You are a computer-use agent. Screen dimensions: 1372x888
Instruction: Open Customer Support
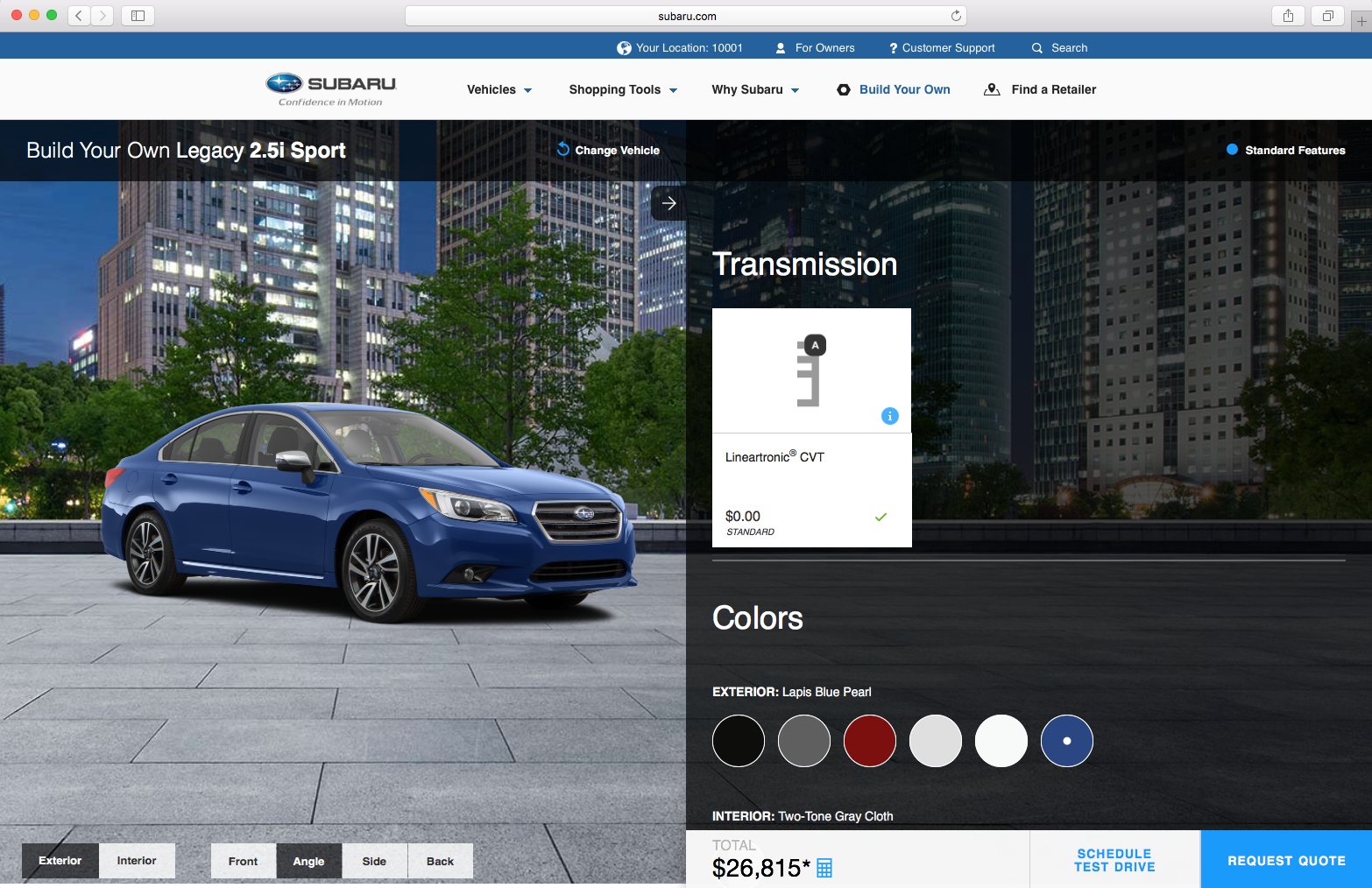point(948,48)
